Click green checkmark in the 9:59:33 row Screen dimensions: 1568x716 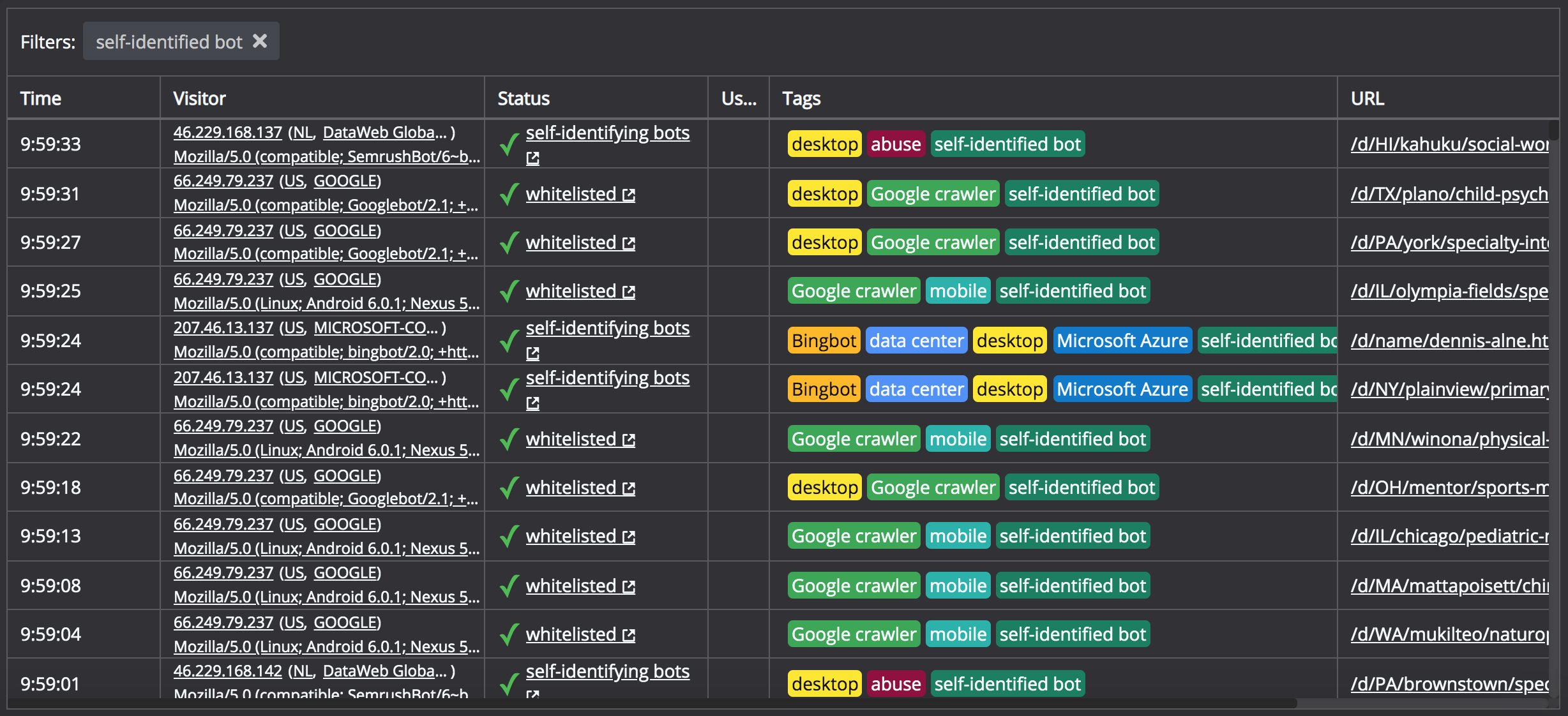tap(509, 144)
